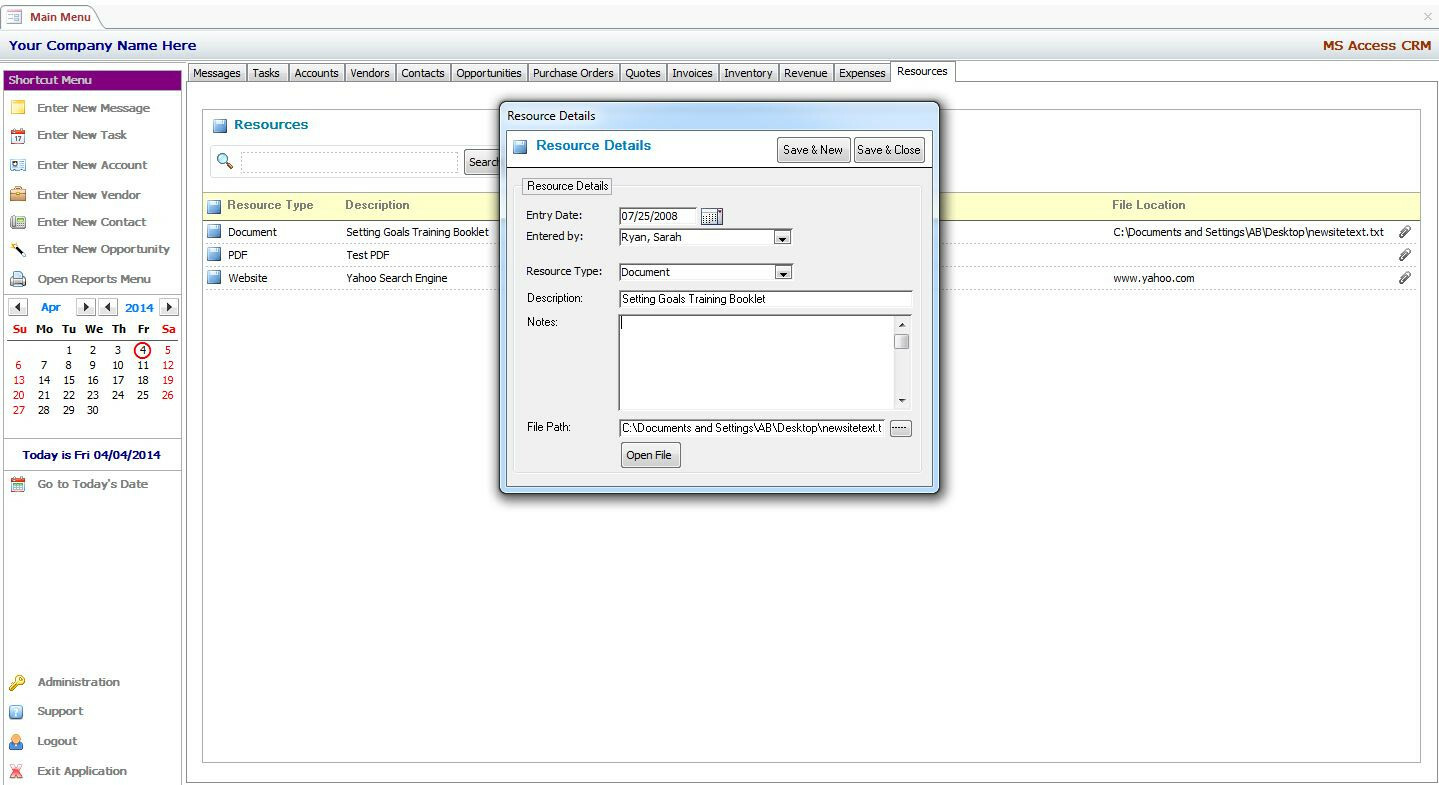Click the Resource Type column header icon
The image size is (1439, 785).
coord(214,207)
